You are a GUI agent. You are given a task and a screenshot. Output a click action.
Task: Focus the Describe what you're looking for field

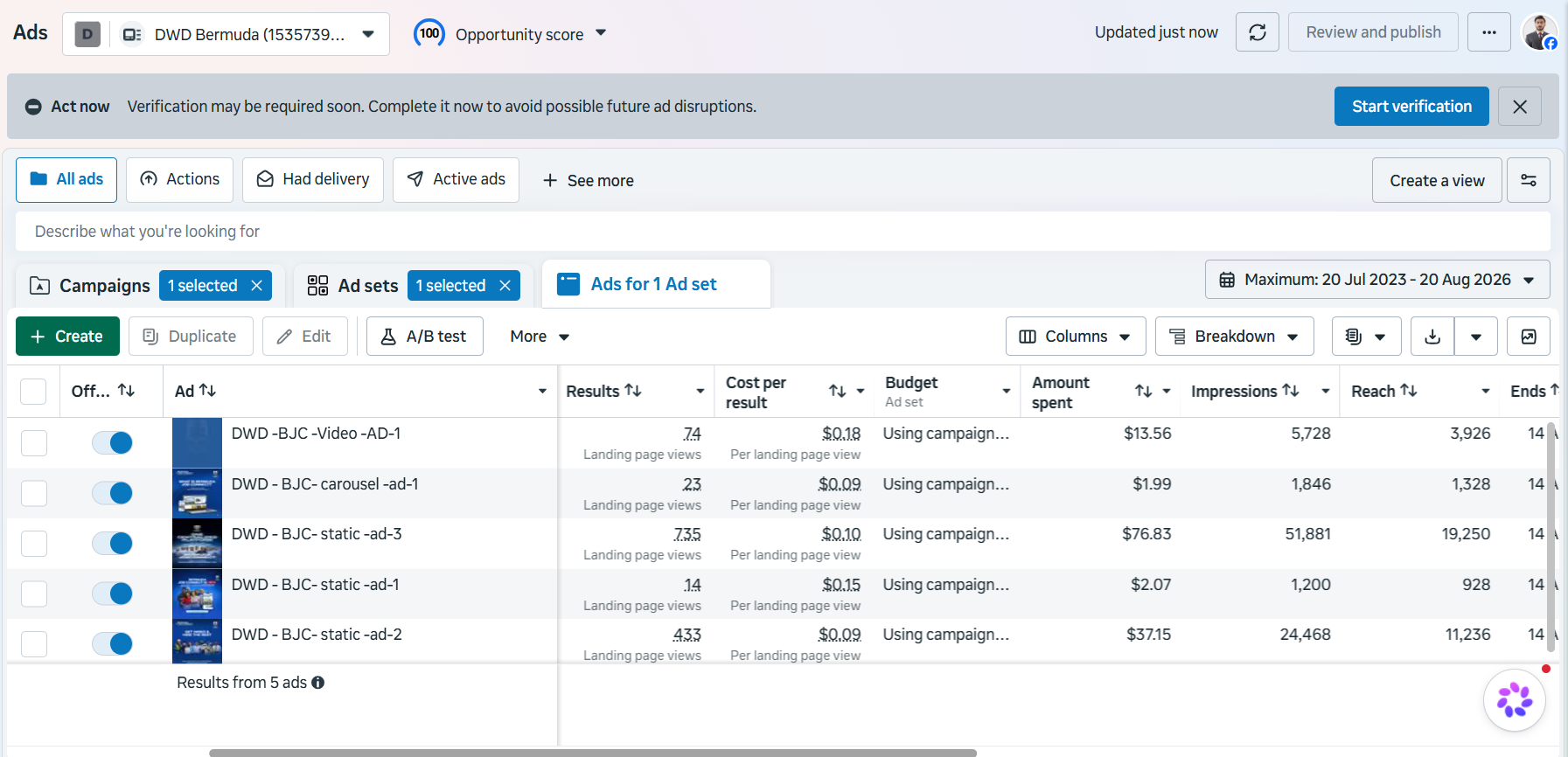[x=783, y=232]
